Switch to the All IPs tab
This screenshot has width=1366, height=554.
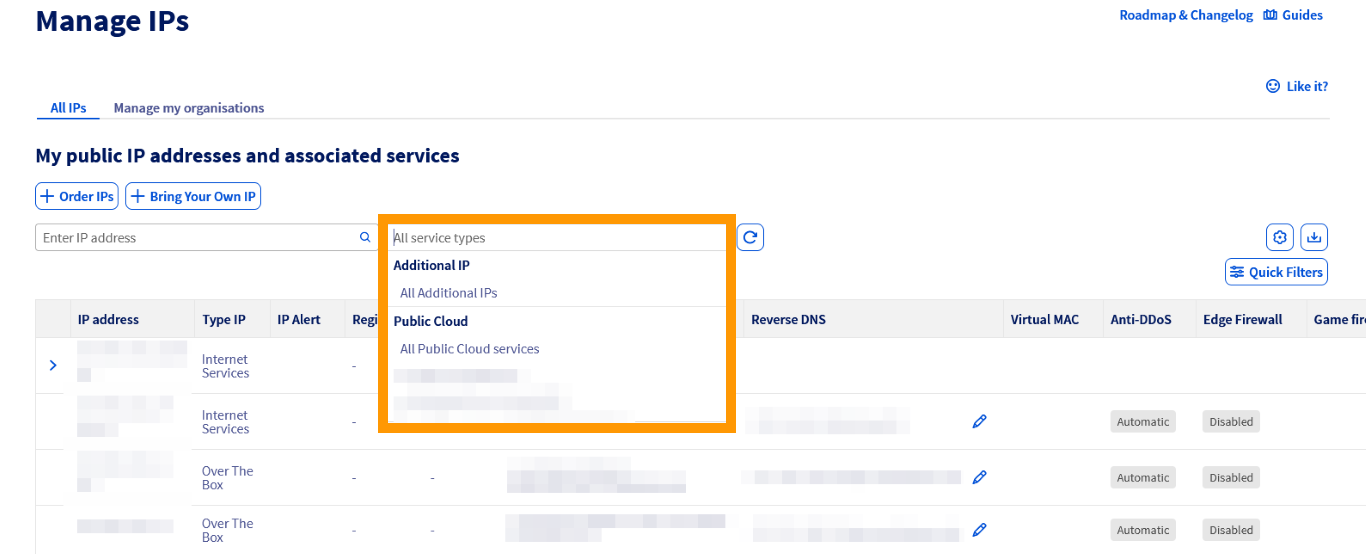(68, 108)
